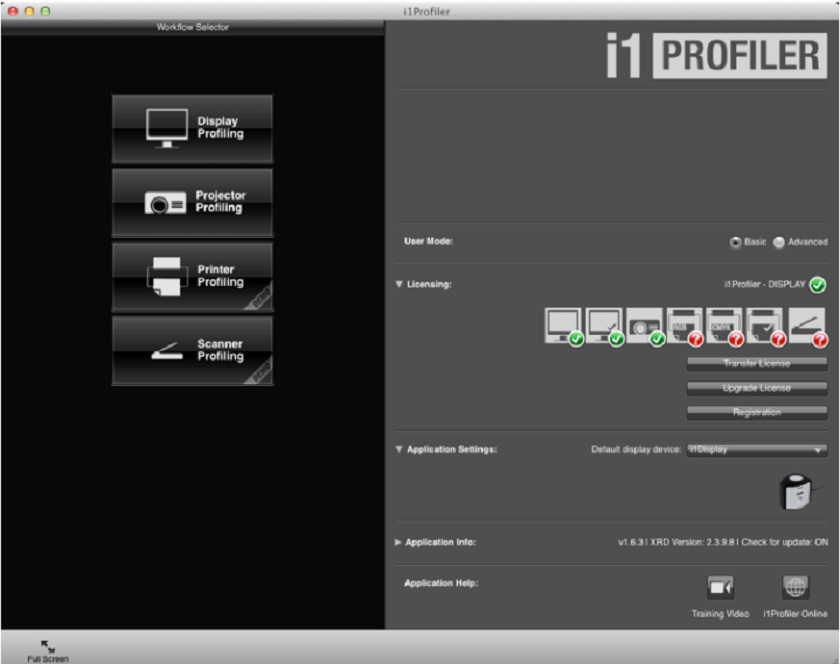Click the green check beside i1Profiler - DISPLAY
This screenshot has width=840, height=664.
(818, 285)
